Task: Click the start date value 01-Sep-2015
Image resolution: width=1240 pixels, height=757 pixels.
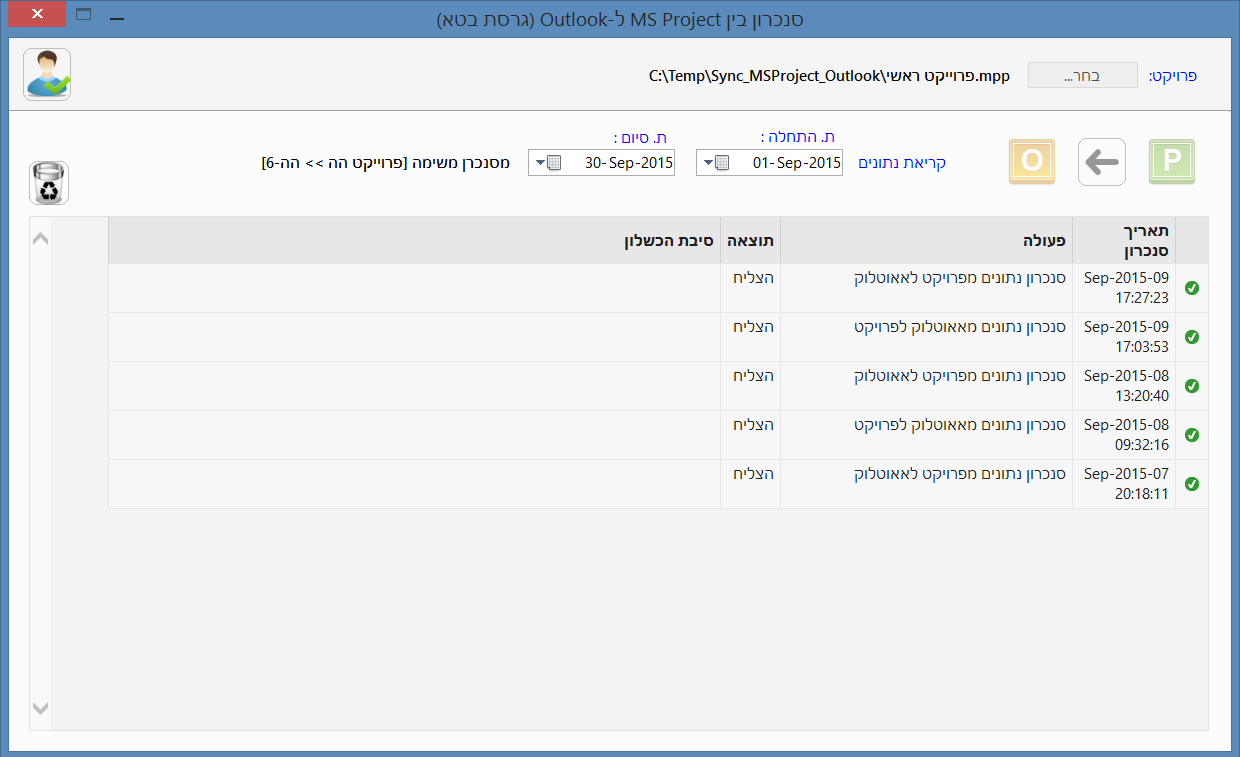Action: pos(796,163)
